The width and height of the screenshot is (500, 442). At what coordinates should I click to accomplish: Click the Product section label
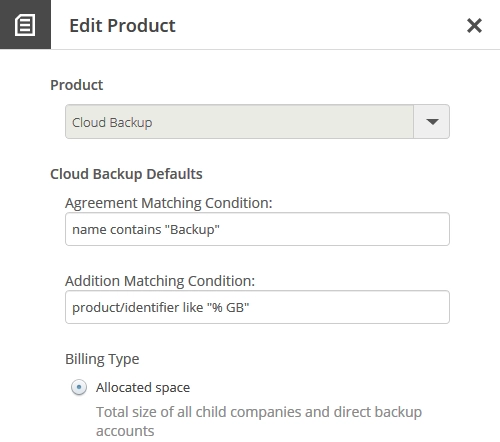tap(77, 85)
